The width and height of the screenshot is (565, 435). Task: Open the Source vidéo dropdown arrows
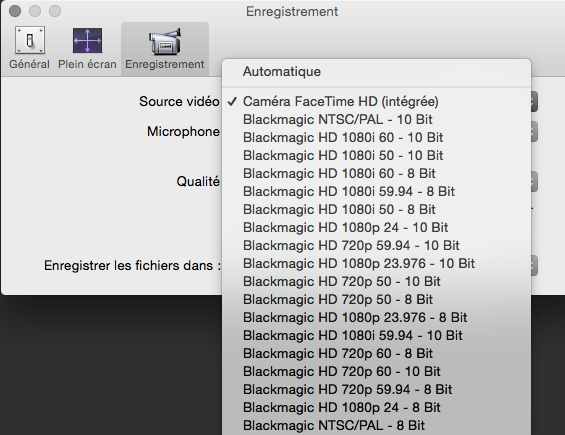click(534, 102)
